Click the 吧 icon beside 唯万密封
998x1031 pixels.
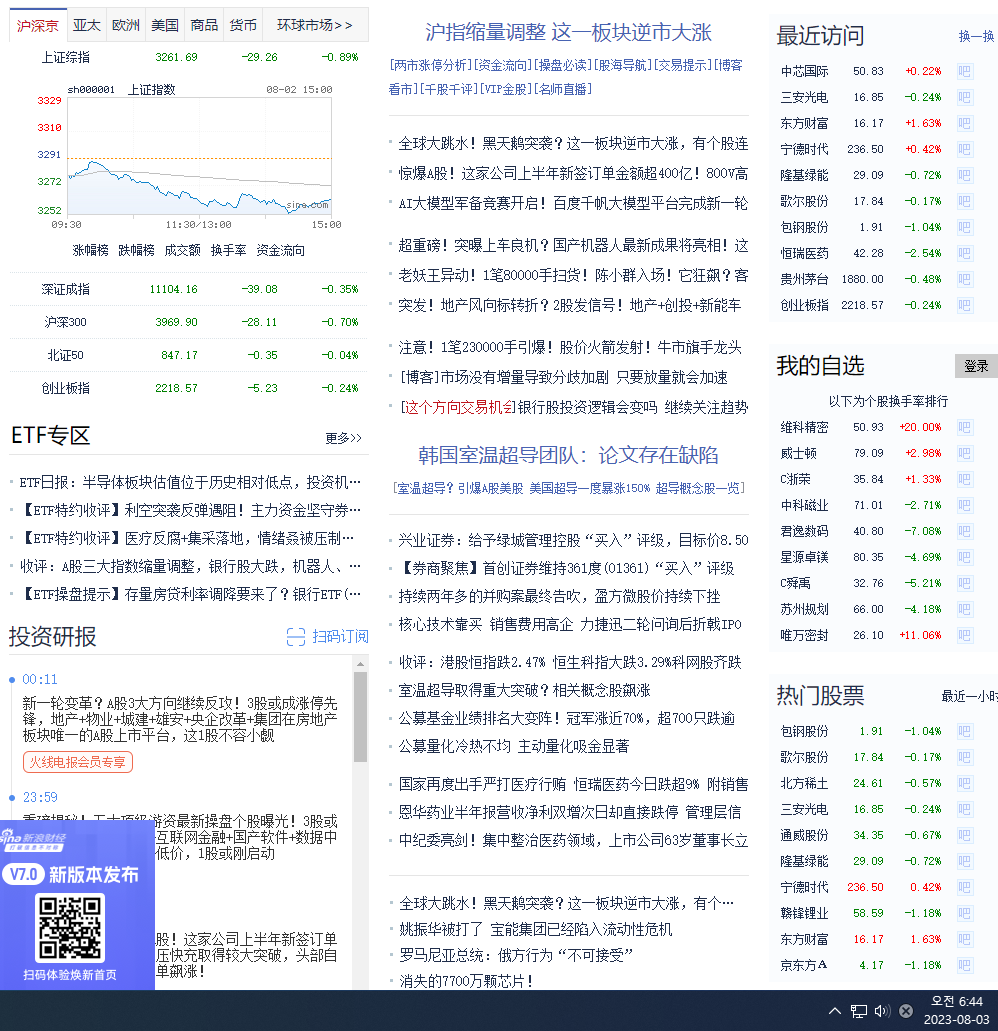(964, 635)
